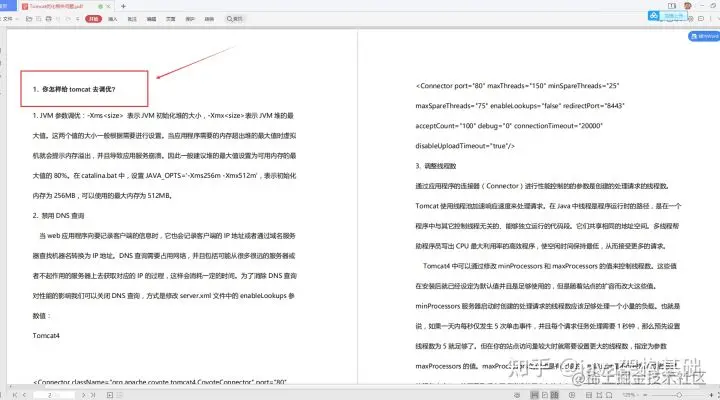Open the zoom percentage dropdown
Viewport: 720px width, 400px height.
[x=630, y=395]
